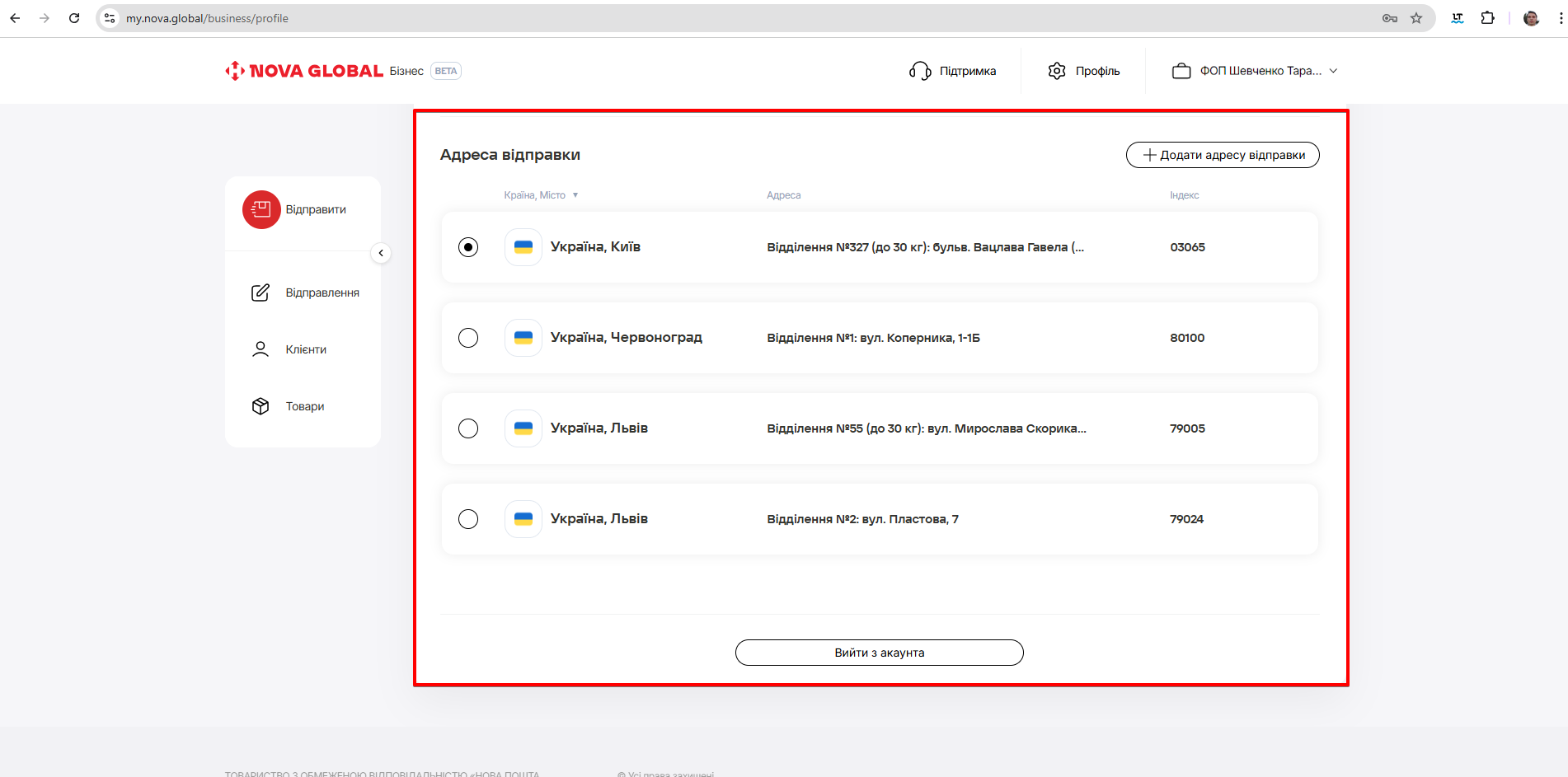
Task: Bookmark this page with the star icon
Action: pos(1416,18)
